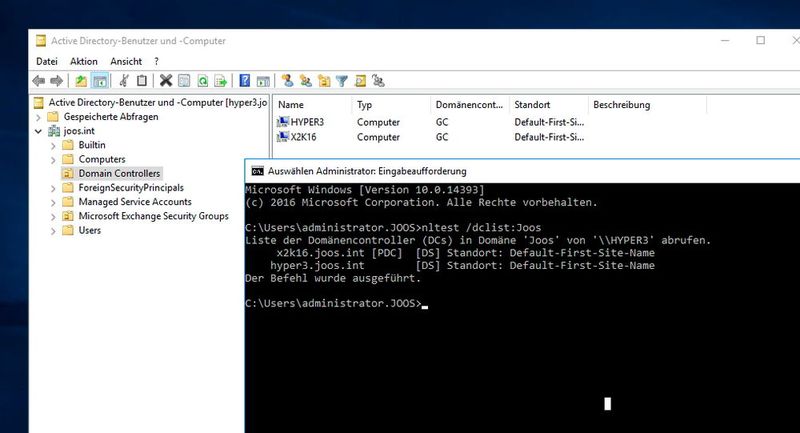Click the HYPER3 computer icon in the list

pyautogui.click(x=282, y=122)
